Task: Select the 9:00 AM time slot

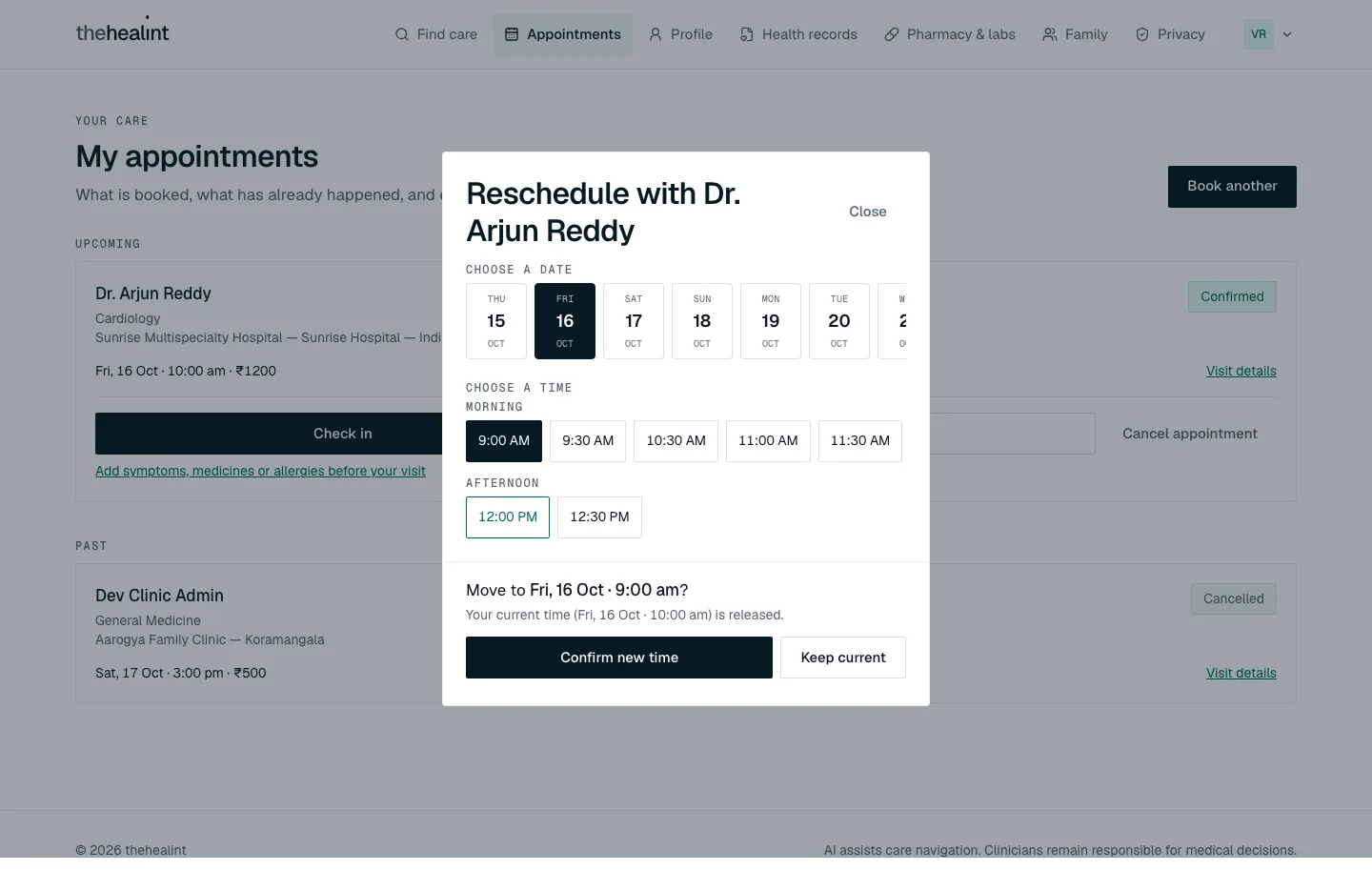Action: (x=504, y=441)
